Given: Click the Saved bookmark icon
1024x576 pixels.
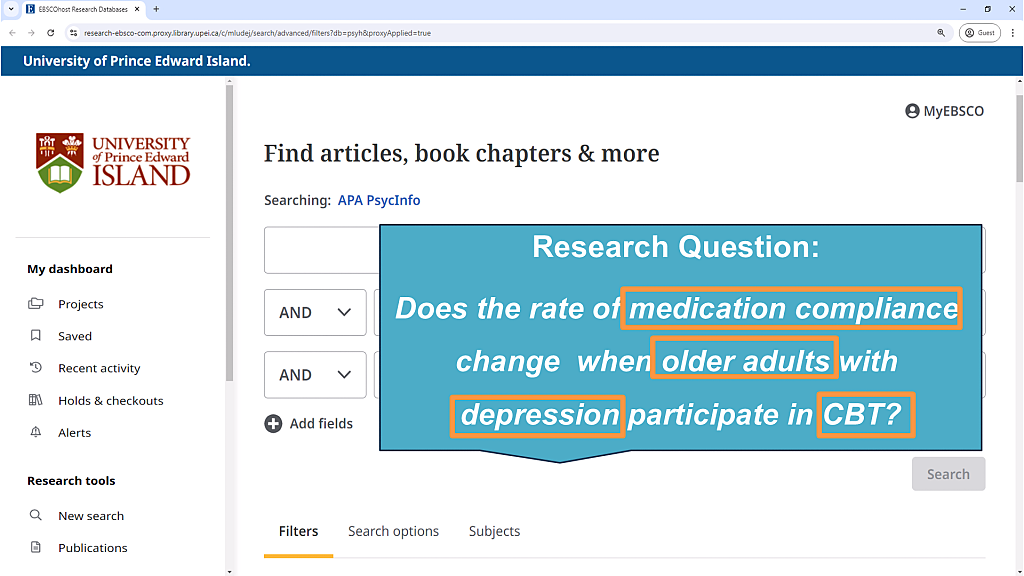Looking at the screenshot, I should click(x=36, y=336).
